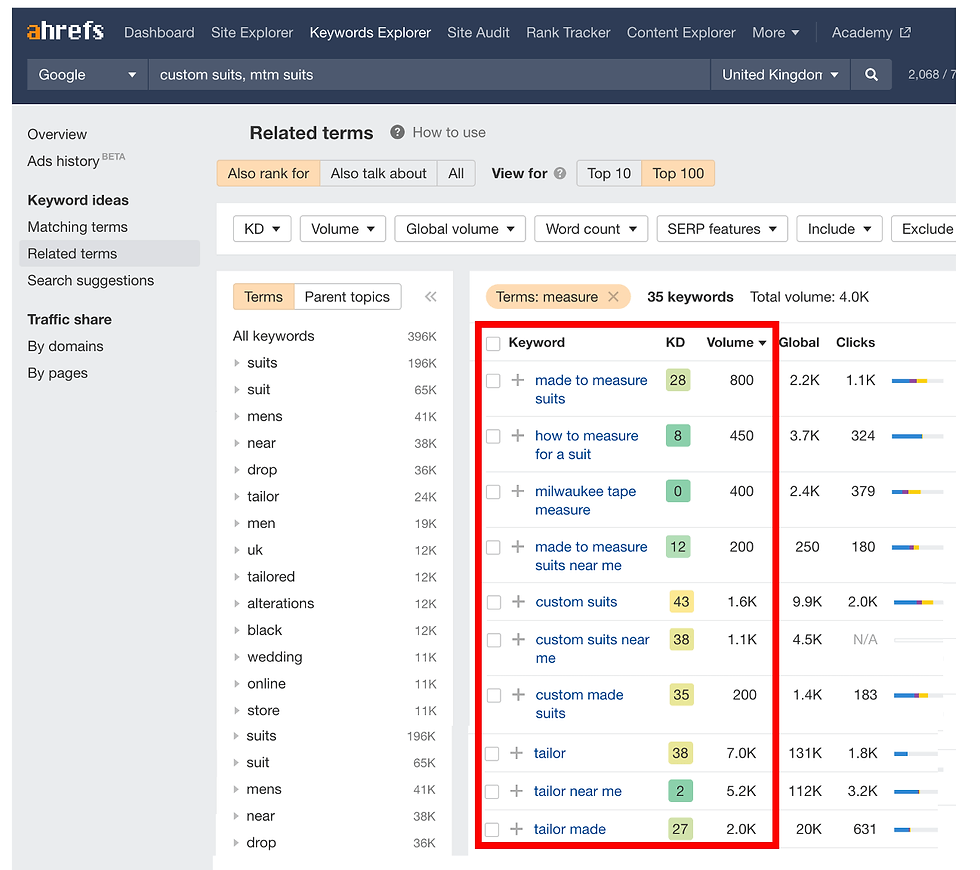Check the milwaukee tape measure row
The width and height of the screenshot is (980, 870).
point(493,492)
